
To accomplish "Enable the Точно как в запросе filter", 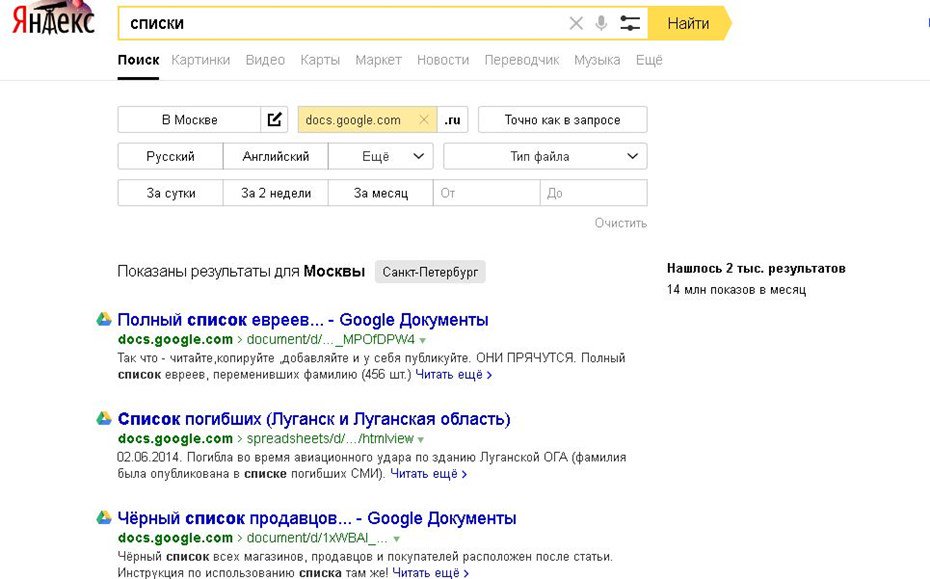I will coord(562,120).
